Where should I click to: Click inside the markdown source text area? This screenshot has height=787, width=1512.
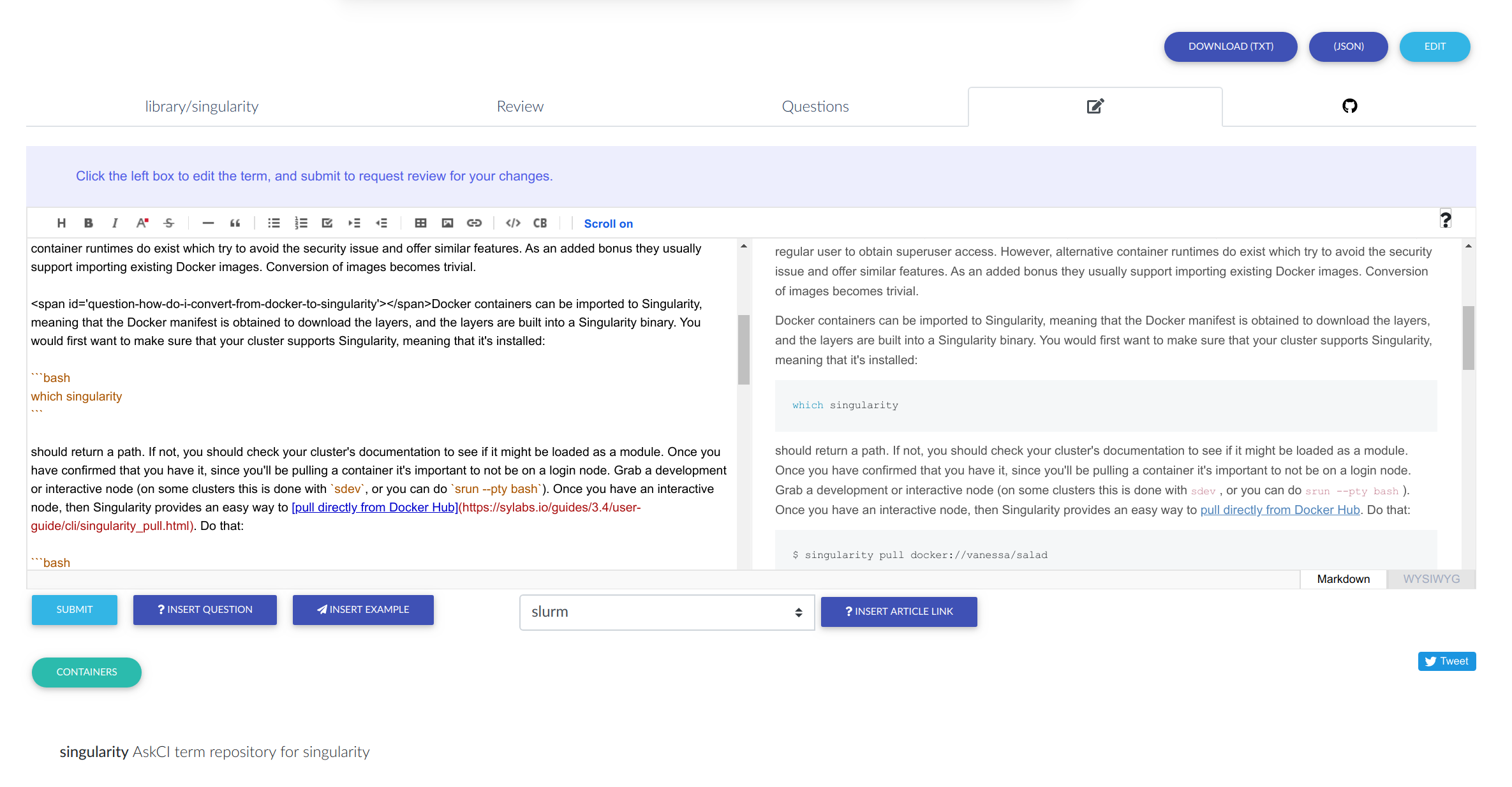pyautogui.click(x=382, y=404)
